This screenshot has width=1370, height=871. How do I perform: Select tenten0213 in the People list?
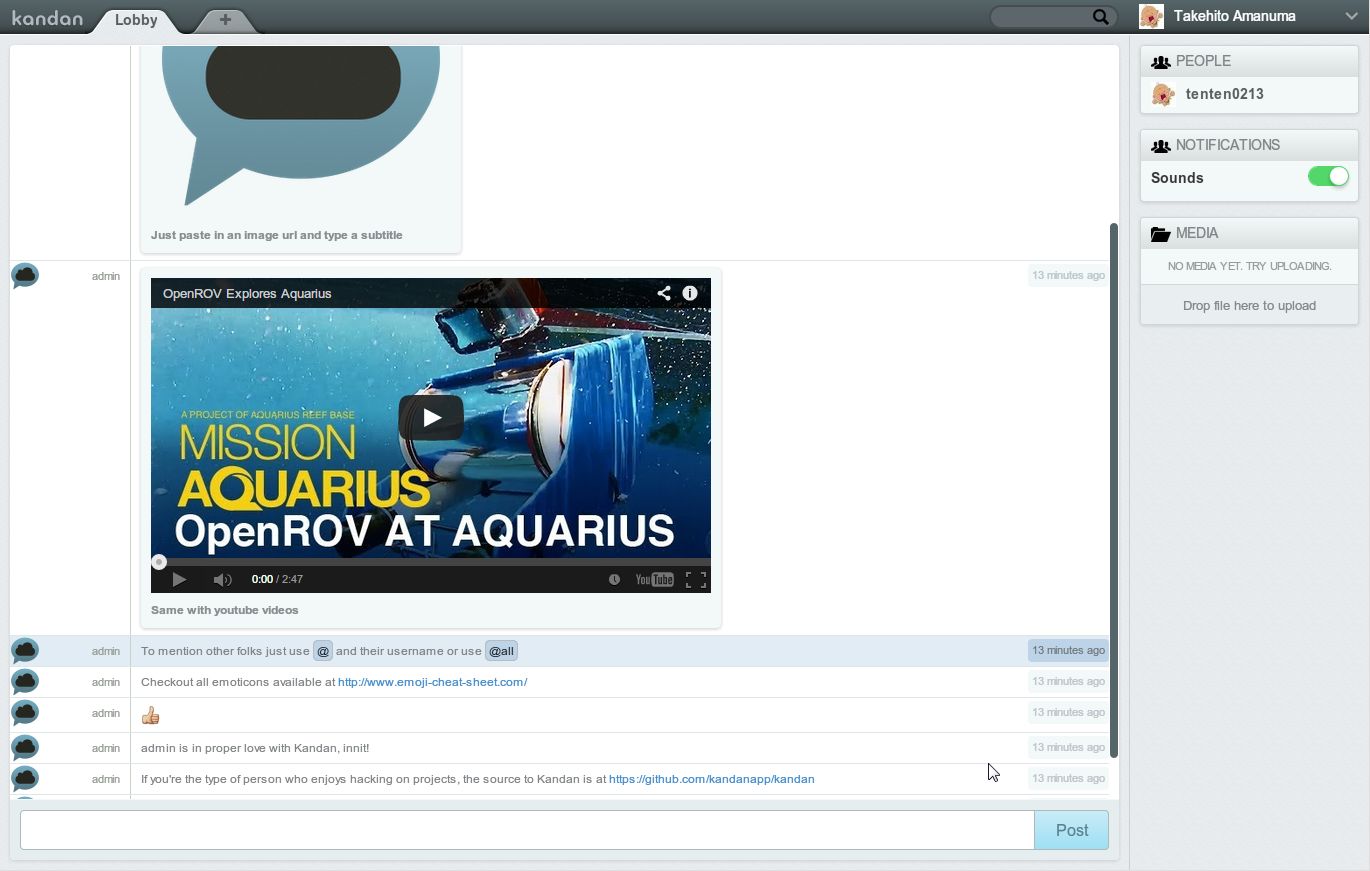1224,94
